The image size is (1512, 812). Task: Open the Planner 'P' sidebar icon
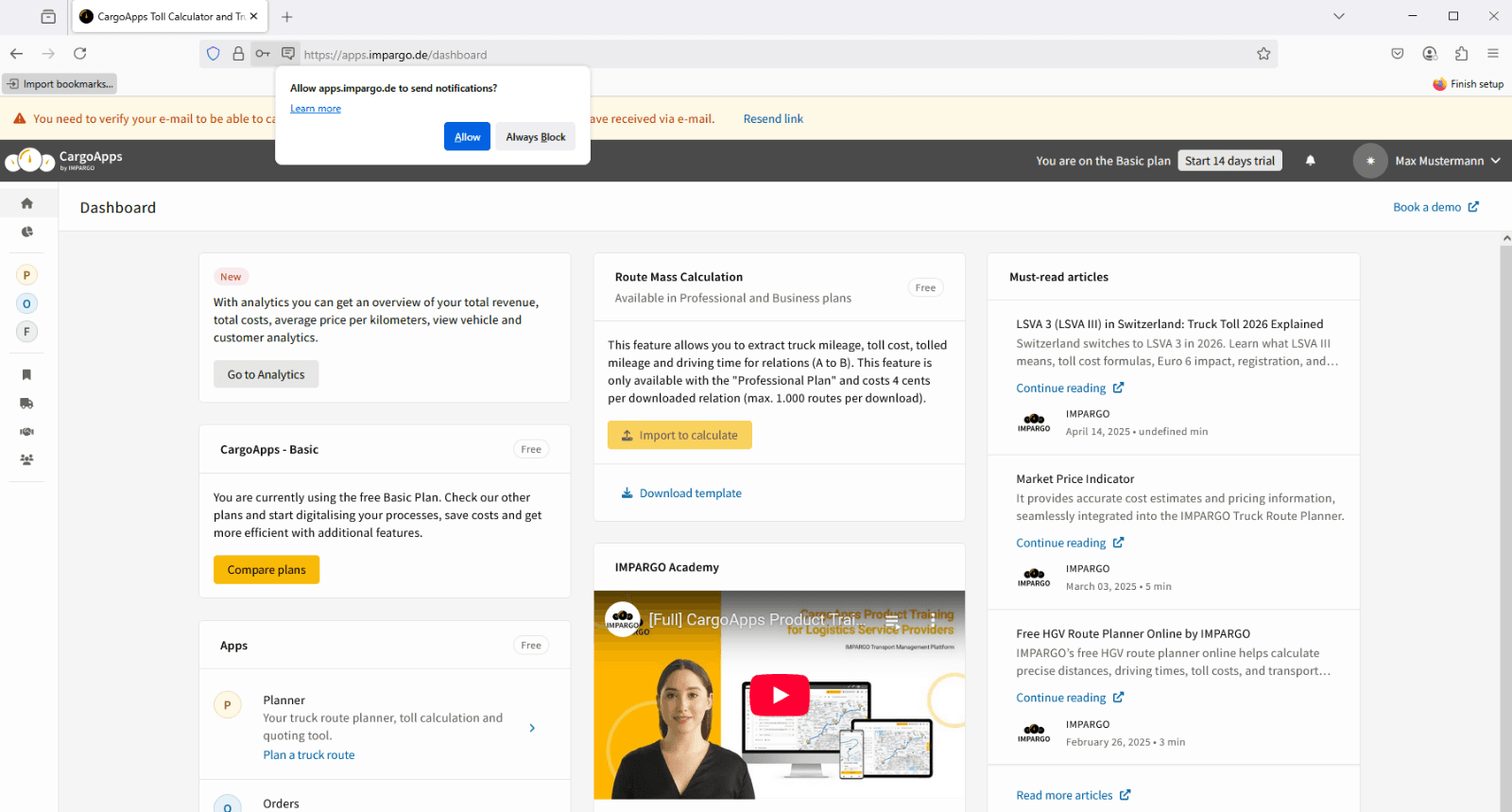click(26, 275)
